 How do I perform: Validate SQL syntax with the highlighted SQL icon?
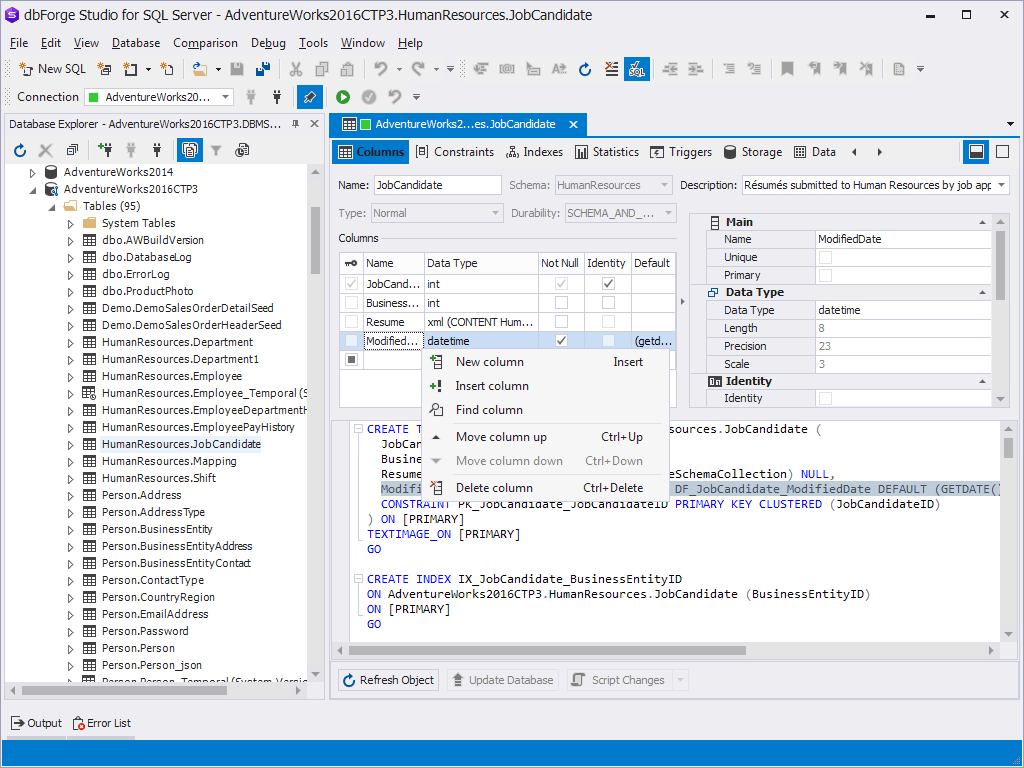click(637, 68)
